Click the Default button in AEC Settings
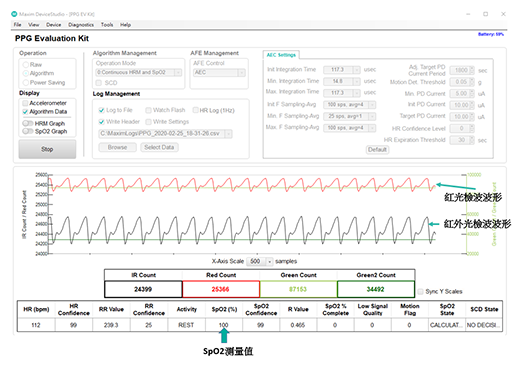This screenshot has height=365, width=520. (x=377, y=150)
